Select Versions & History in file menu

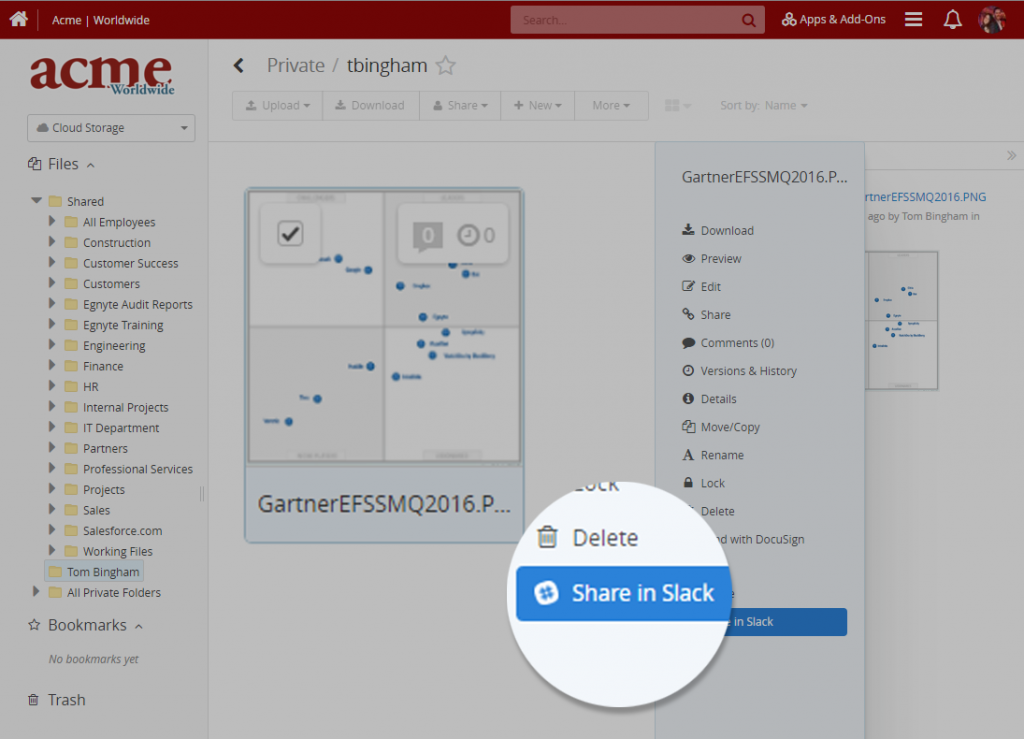tap(748, 371)
